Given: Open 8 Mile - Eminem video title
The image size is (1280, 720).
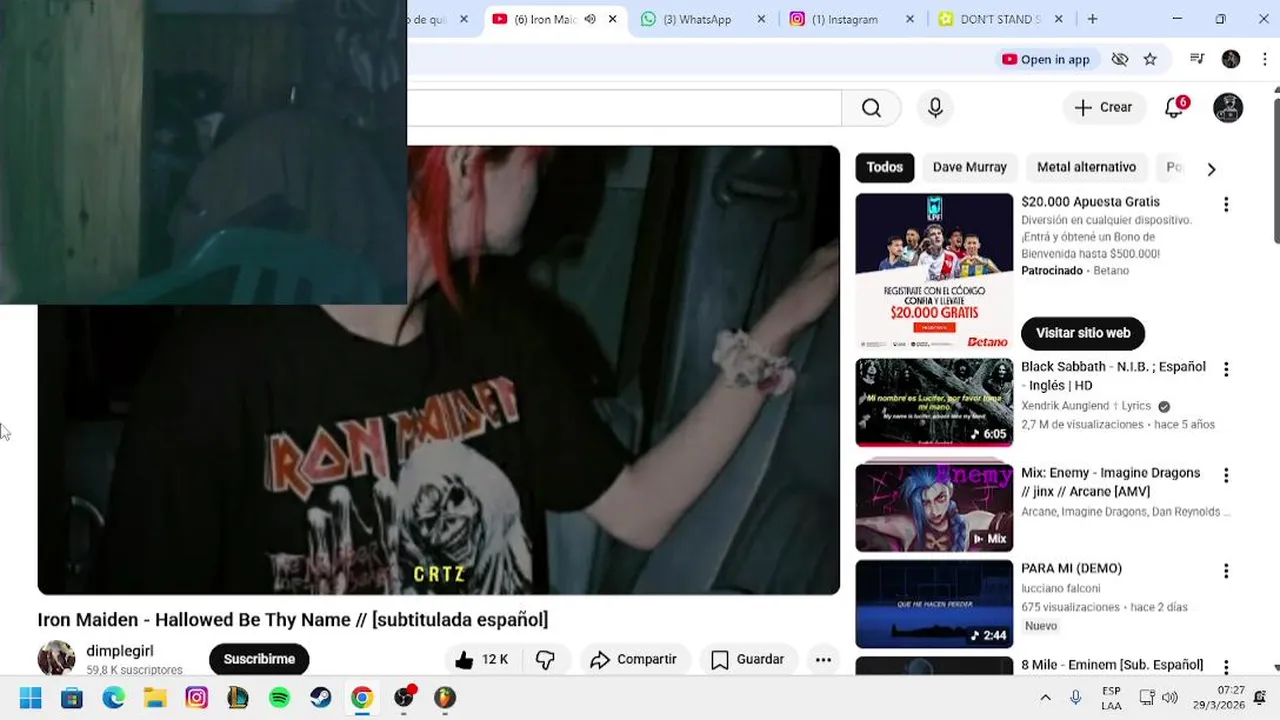Looking at the screenshot, I should pos(1112,664).
